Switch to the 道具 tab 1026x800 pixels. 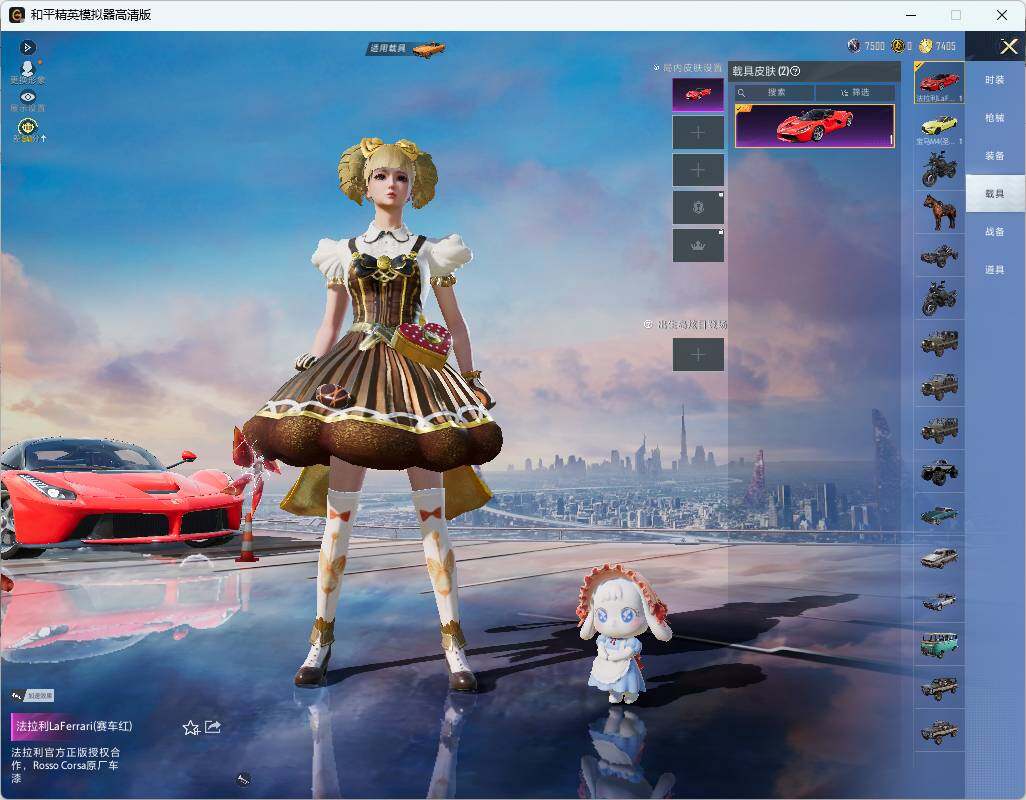point(995,270)
